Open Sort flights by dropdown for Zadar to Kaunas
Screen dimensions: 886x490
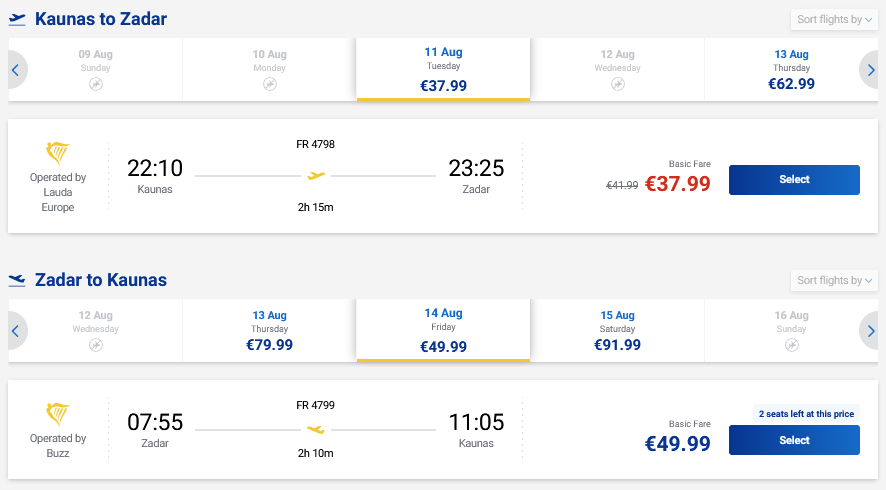[x=835, y=281]
